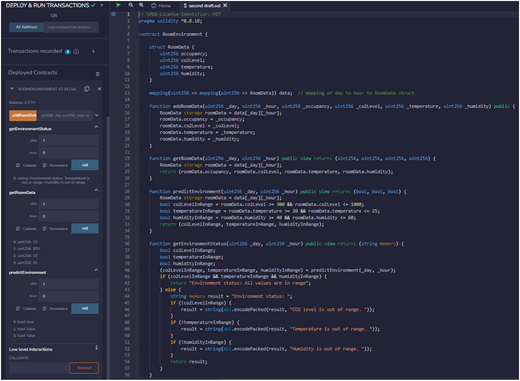Collapse the predictEnvironment function

(x=96, y=270)
